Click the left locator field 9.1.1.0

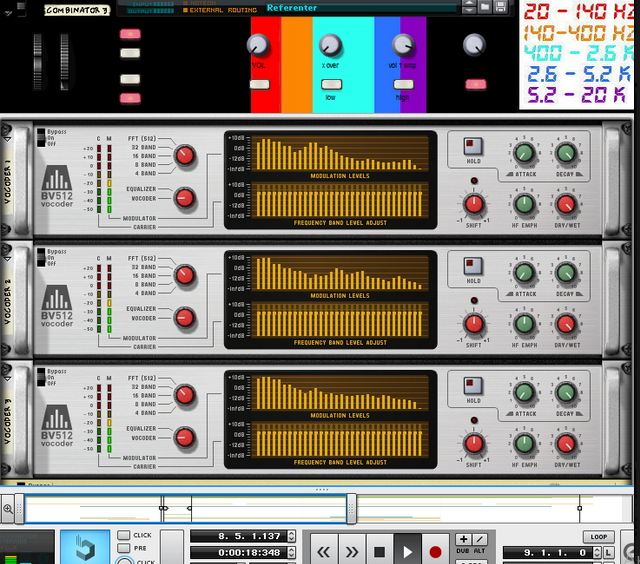pyautogui.click(x=548, y=553)
